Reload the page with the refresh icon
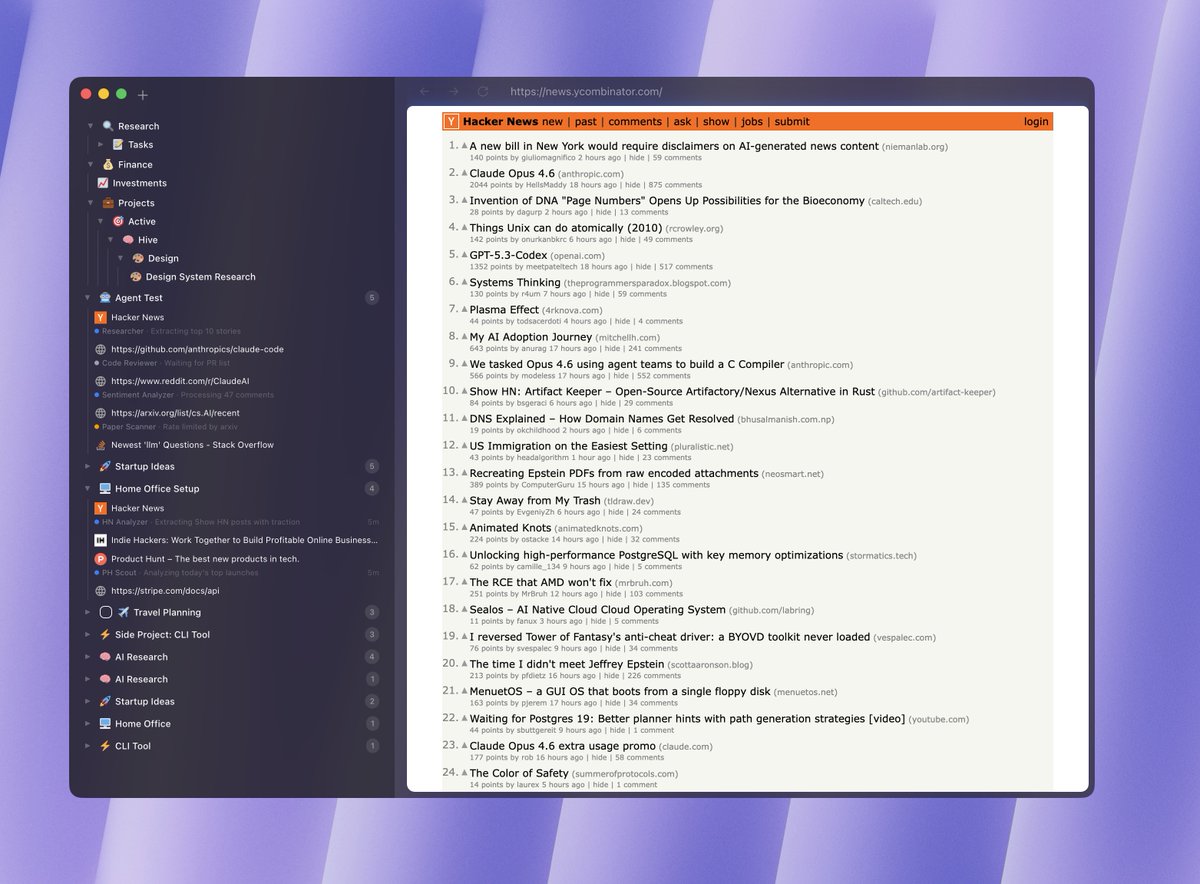 point(482,91)
